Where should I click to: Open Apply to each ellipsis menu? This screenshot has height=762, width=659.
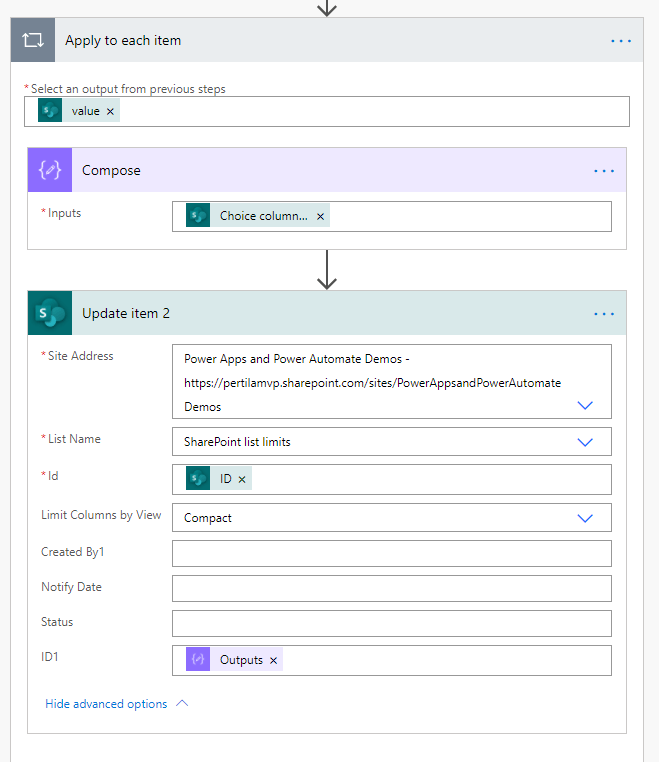coord(621,41)
